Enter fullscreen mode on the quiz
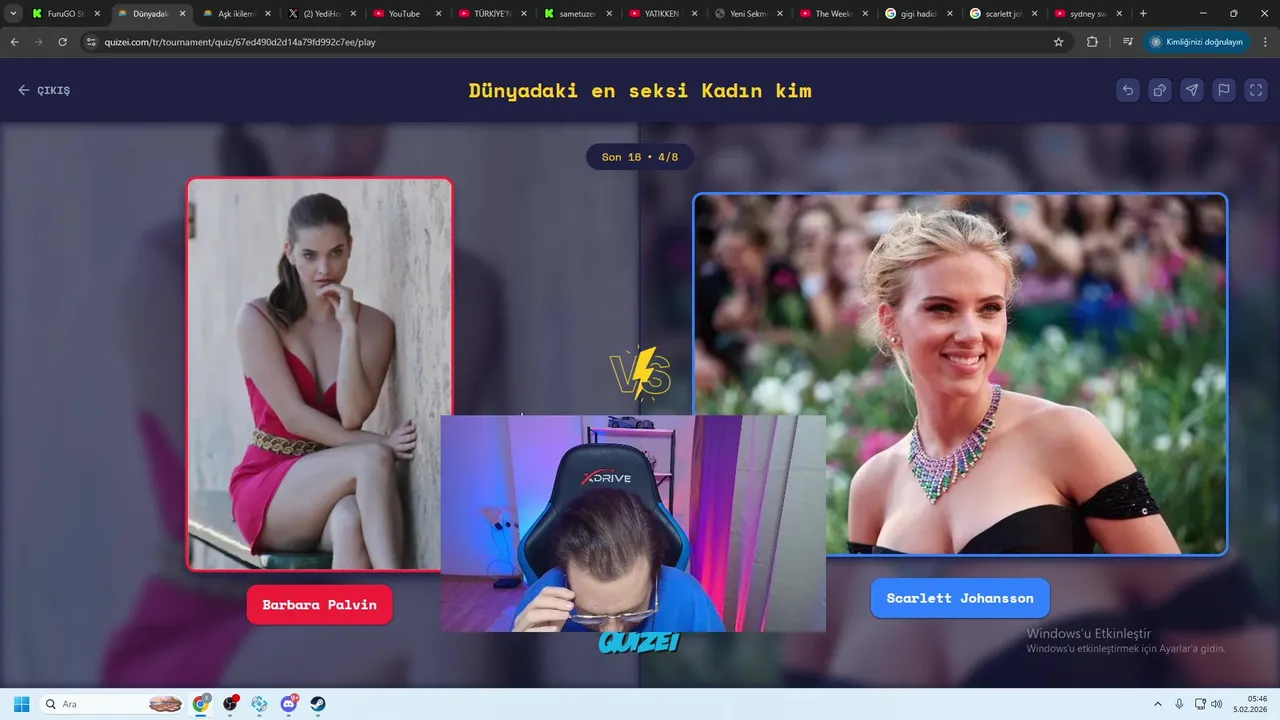 1256,90
